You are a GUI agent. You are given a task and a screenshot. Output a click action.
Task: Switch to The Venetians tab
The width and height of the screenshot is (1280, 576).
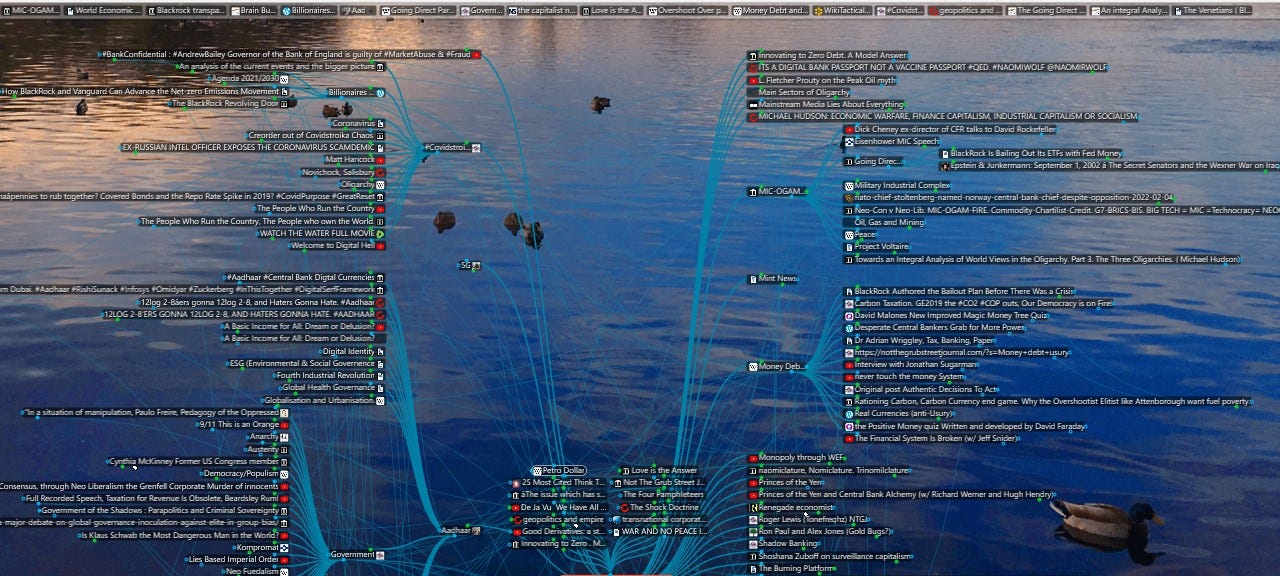point(1214,10)
